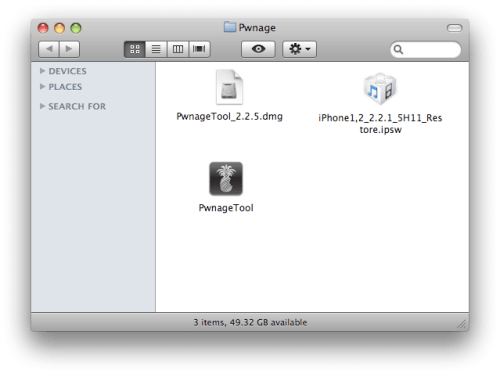Click the Pwnage folder icon in title bar
Screen dimensions: 500x374
click(230, 27)
